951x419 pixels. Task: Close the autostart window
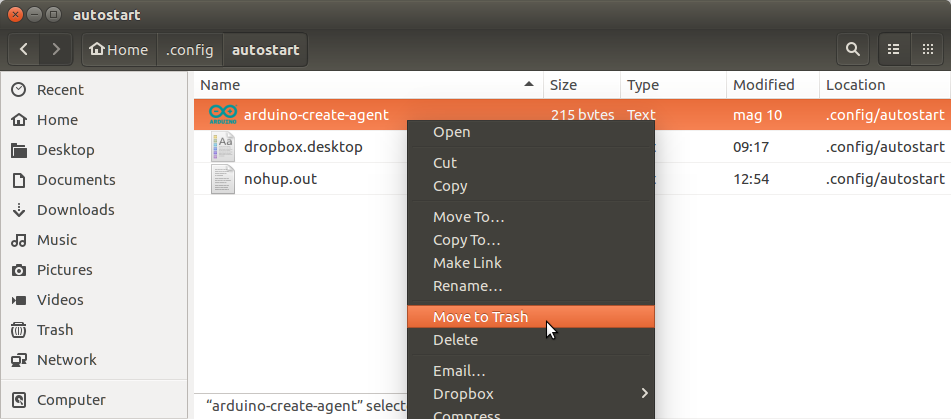click(15, 14)
